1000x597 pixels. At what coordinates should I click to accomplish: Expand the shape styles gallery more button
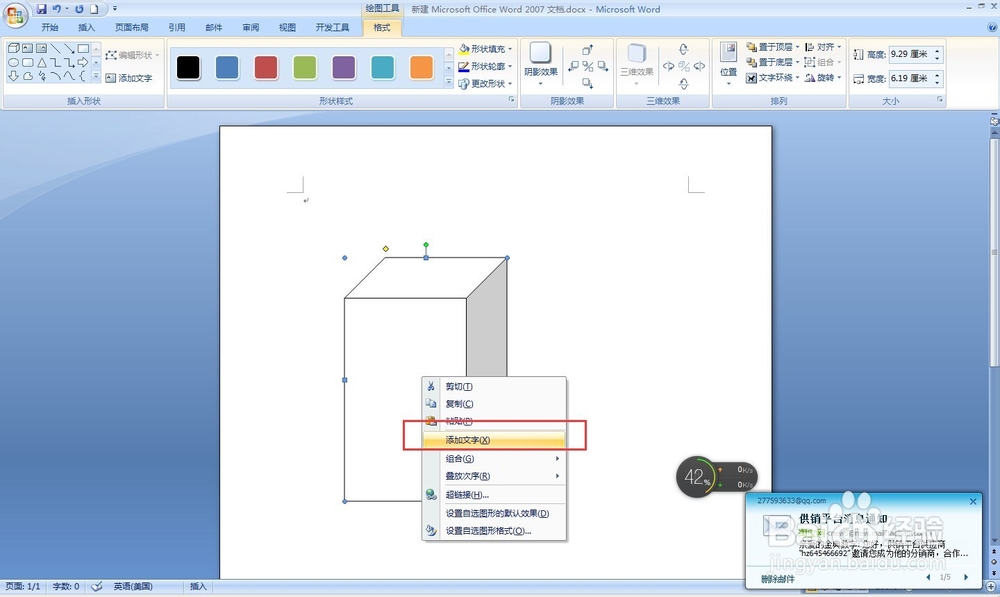tap(448, 82)
